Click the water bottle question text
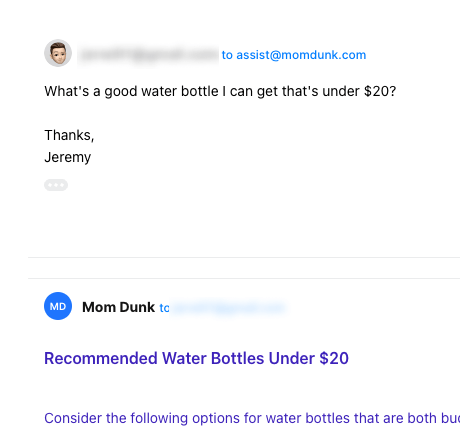 [220, 91]
